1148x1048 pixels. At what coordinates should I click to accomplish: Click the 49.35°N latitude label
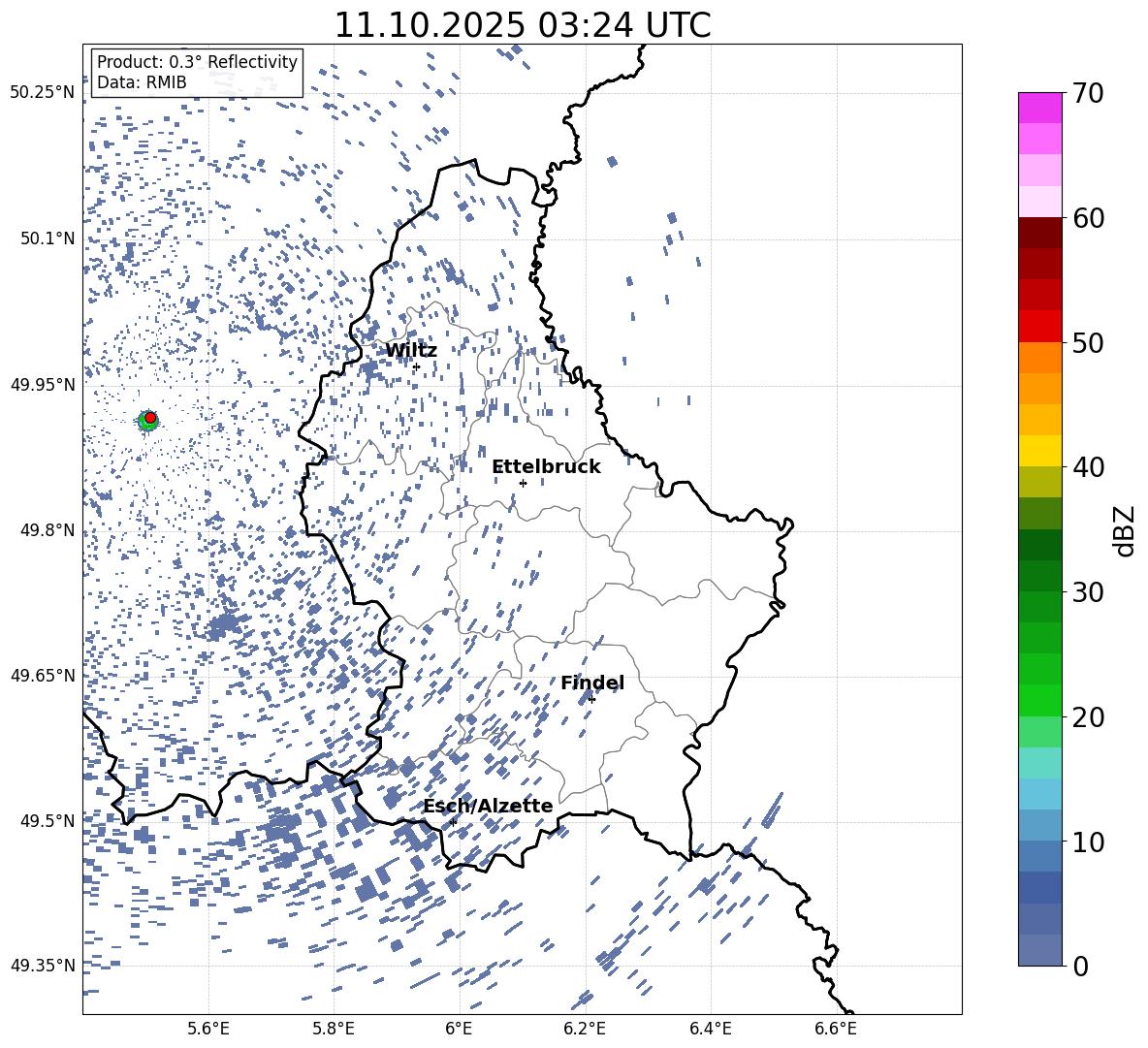(43, 966)
